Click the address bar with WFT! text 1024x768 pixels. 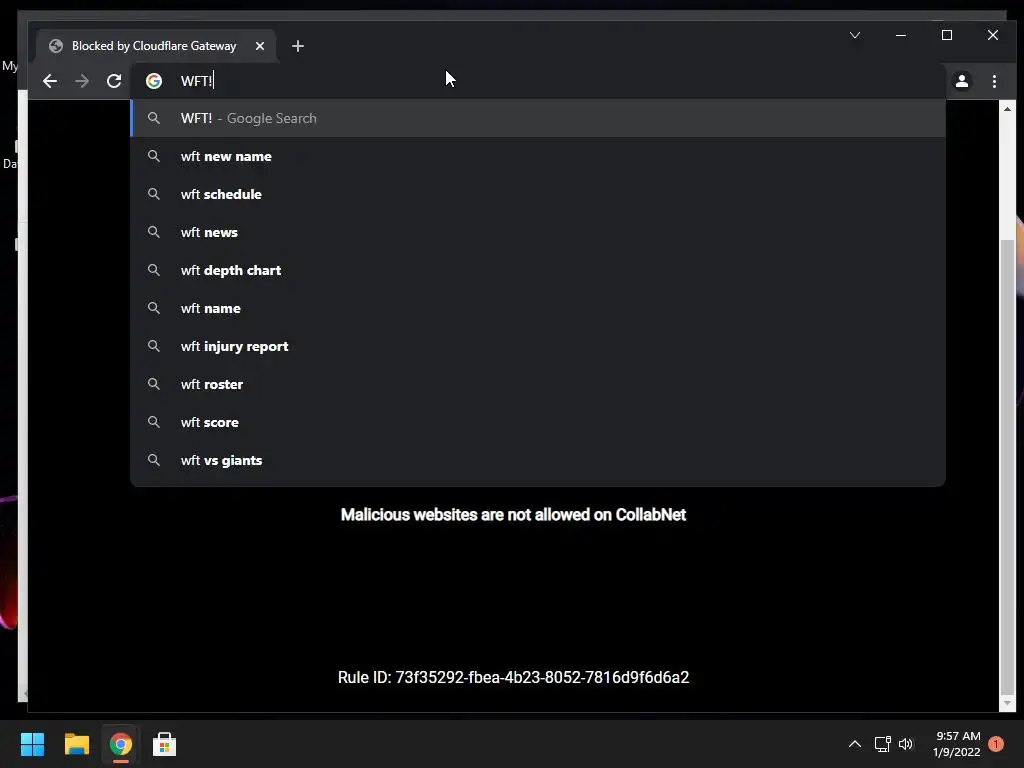click(x=536, y=81)
